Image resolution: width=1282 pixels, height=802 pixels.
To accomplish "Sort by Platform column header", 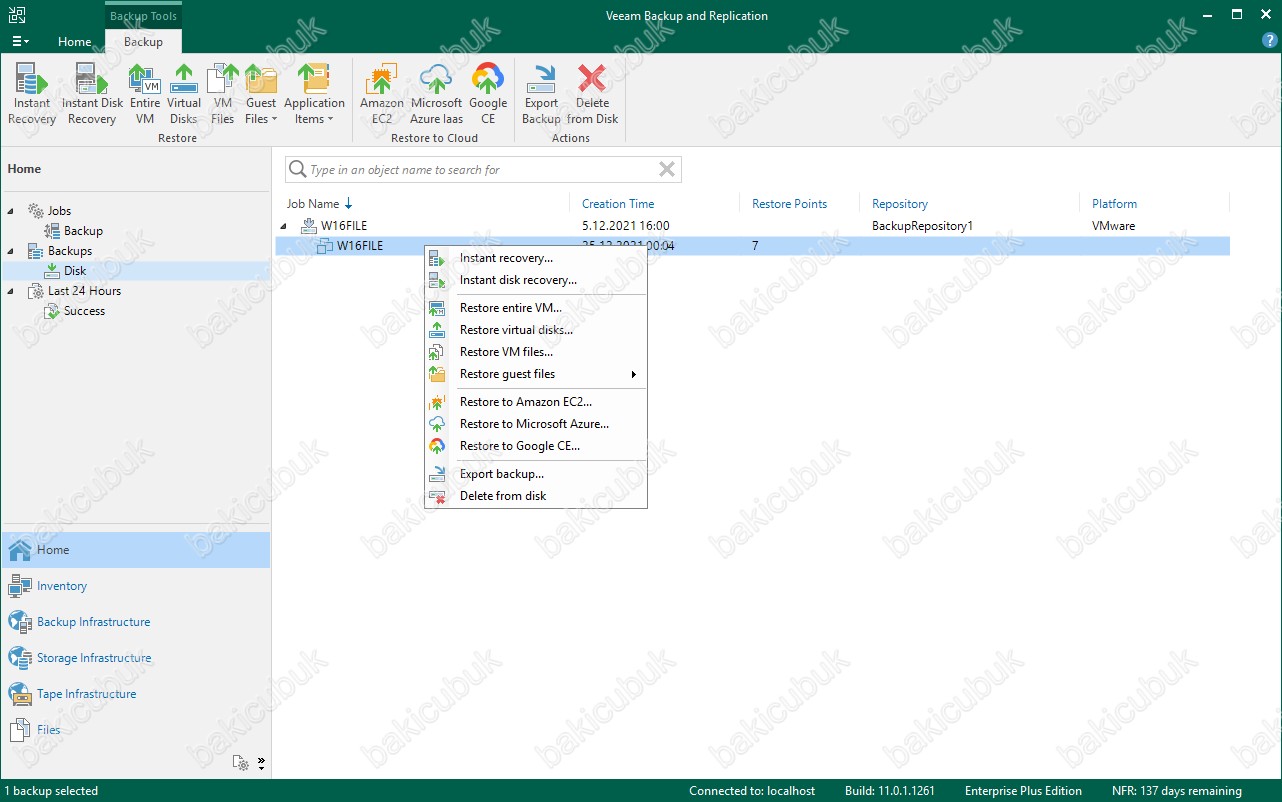I will tap(1114, 204).
